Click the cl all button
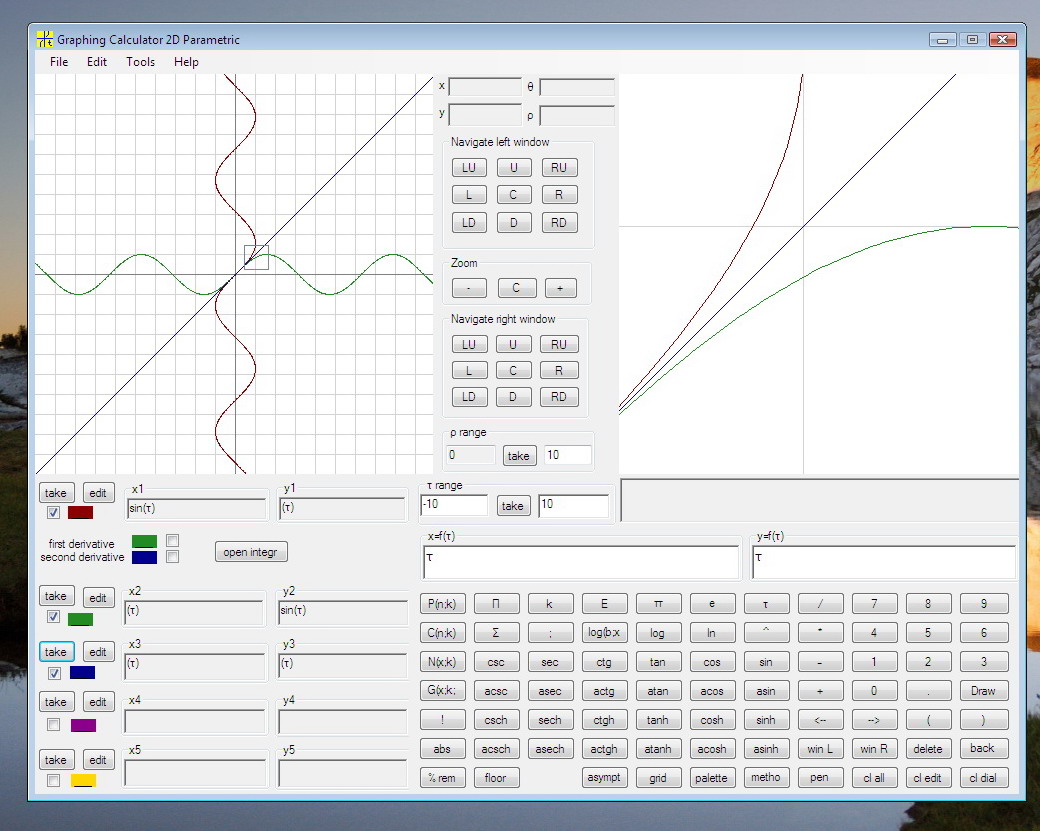The image size is (1040, 831). pyautogui.click(x=874, y=778)
